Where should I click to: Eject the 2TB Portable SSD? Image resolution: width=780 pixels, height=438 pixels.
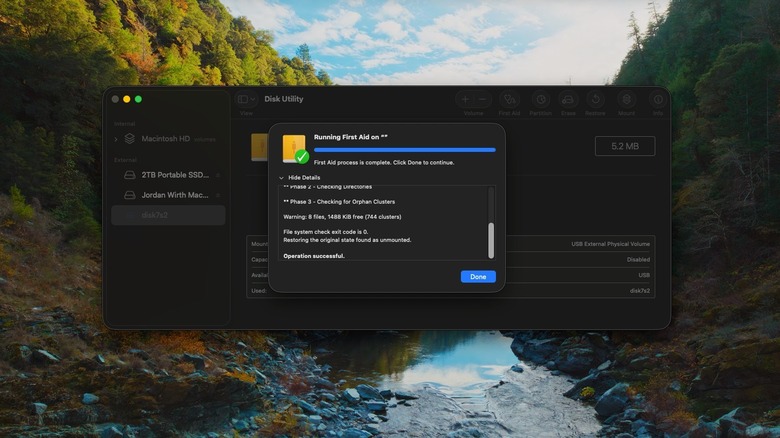coord(218,175)
